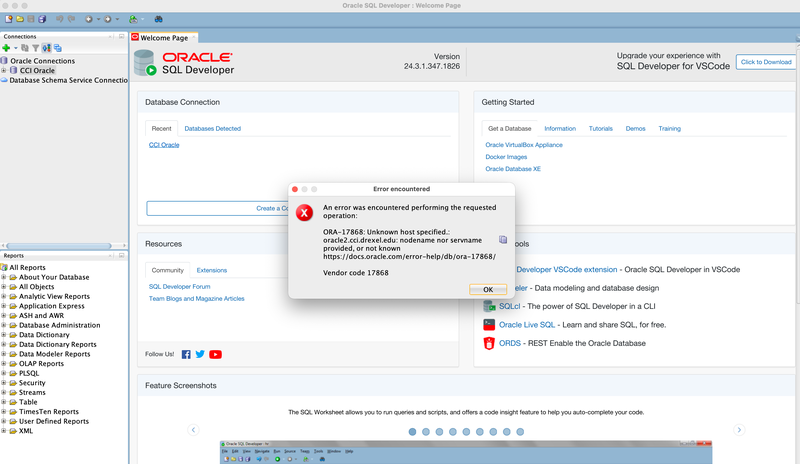
Task: Select the first feature screenshot dot
Action: click(x=412, y=432)
